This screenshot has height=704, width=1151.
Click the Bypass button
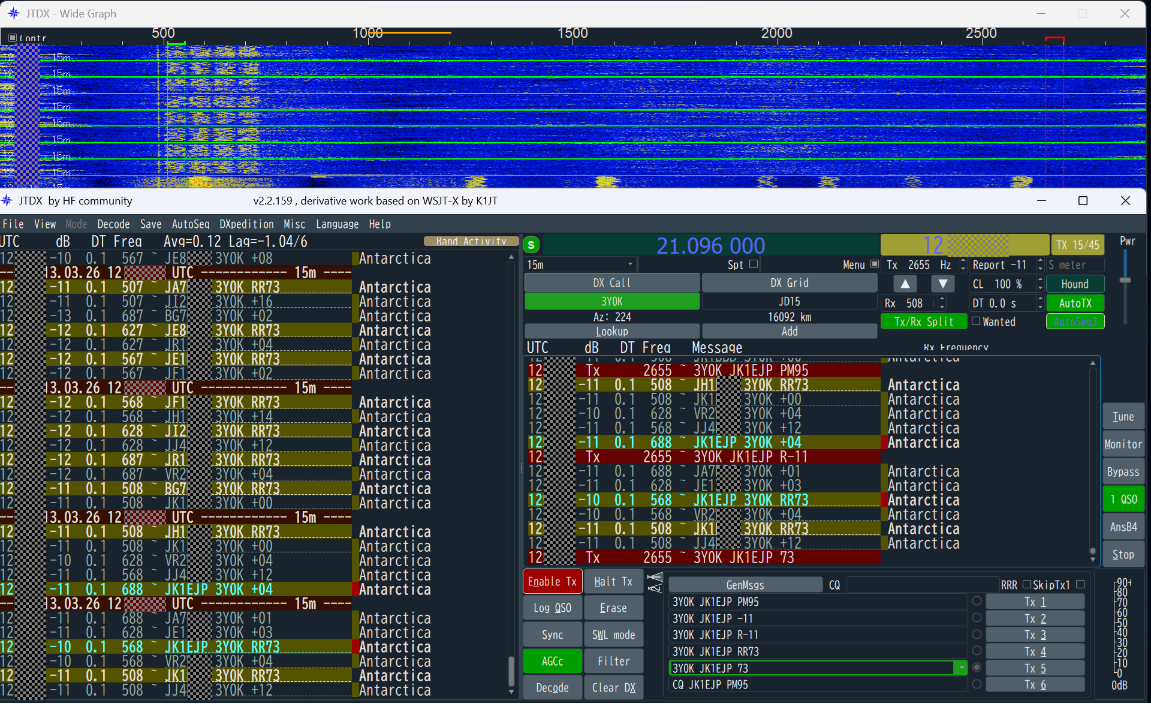tap(1123, 472)
